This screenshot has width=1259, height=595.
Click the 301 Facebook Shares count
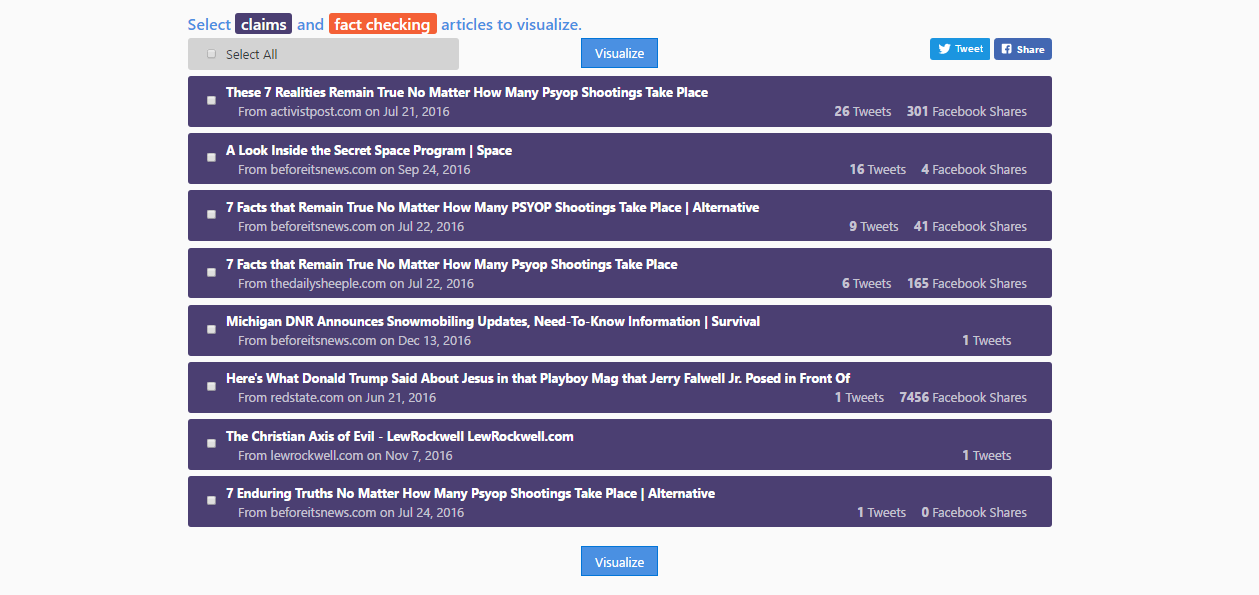coord(966,111)
